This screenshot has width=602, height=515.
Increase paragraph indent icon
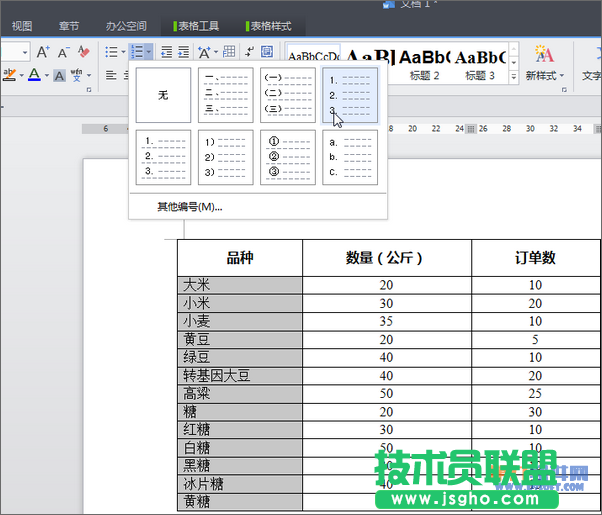tap(184, 52)
